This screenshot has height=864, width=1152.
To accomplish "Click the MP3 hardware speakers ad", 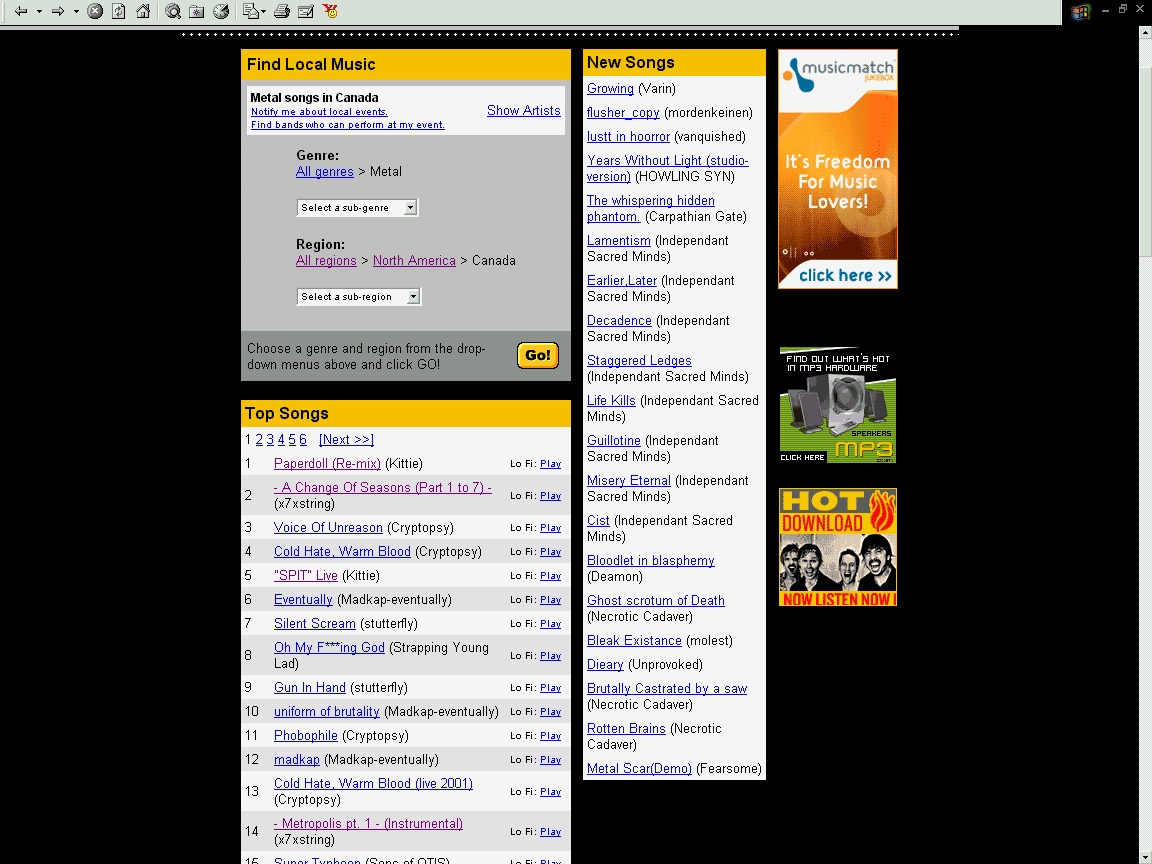I will (838, 405).
